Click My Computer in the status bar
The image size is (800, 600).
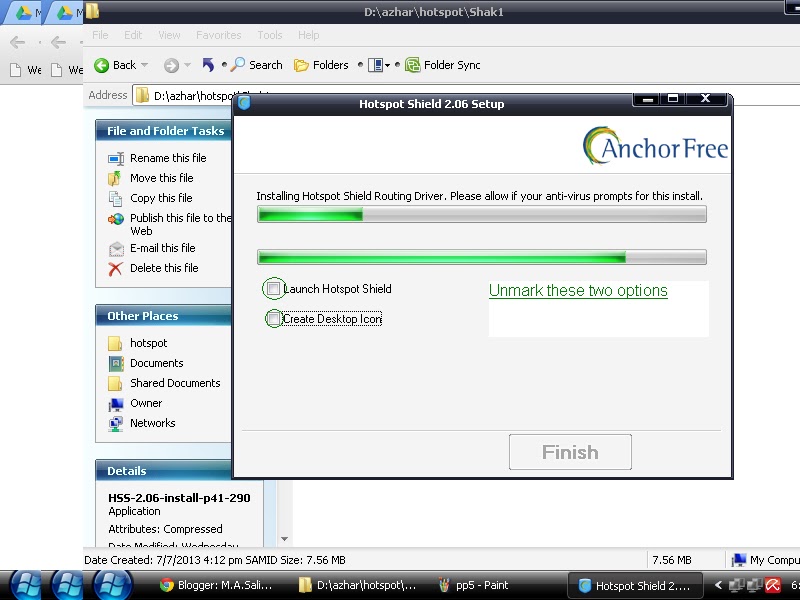tap(764, 560)
